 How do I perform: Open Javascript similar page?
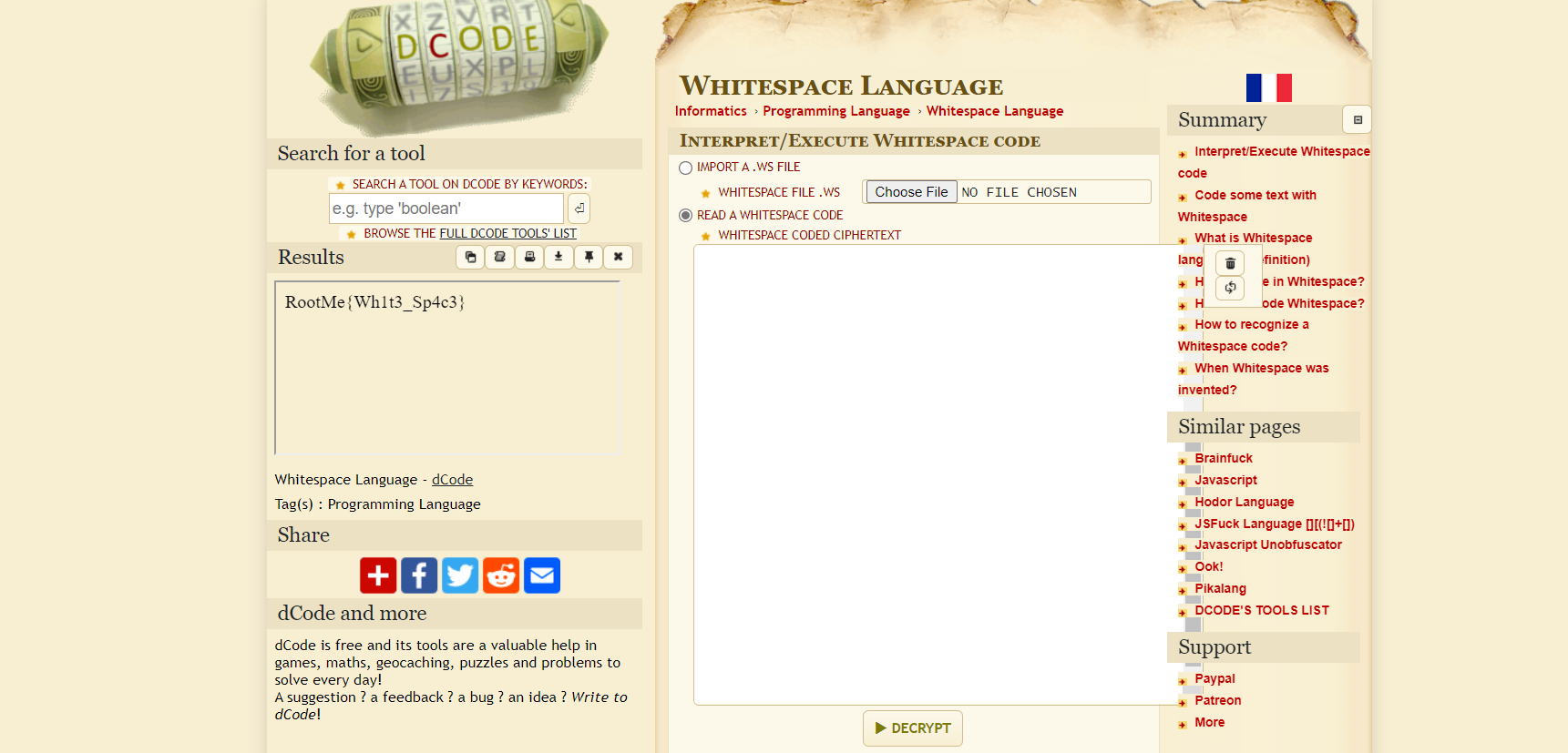click(x=1225, y=481)
